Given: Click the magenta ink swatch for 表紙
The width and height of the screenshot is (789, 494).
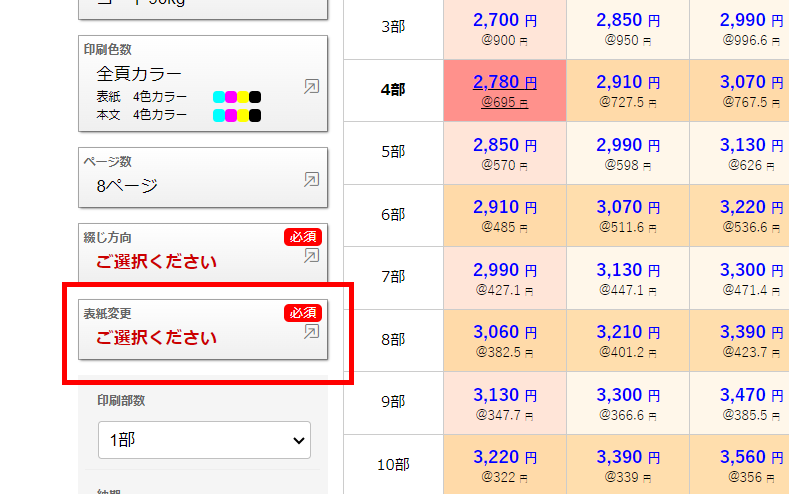Looking at the screenshot, I should (x=231, y=97).
